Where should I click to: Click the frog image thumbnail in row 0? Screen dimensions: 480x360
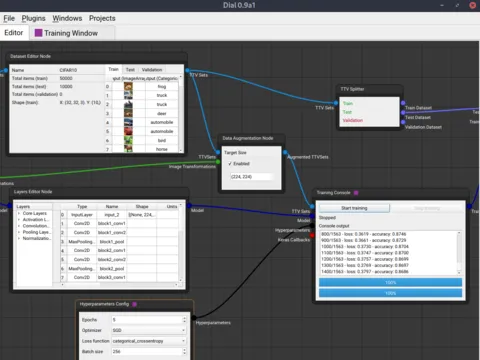point(128,86)
